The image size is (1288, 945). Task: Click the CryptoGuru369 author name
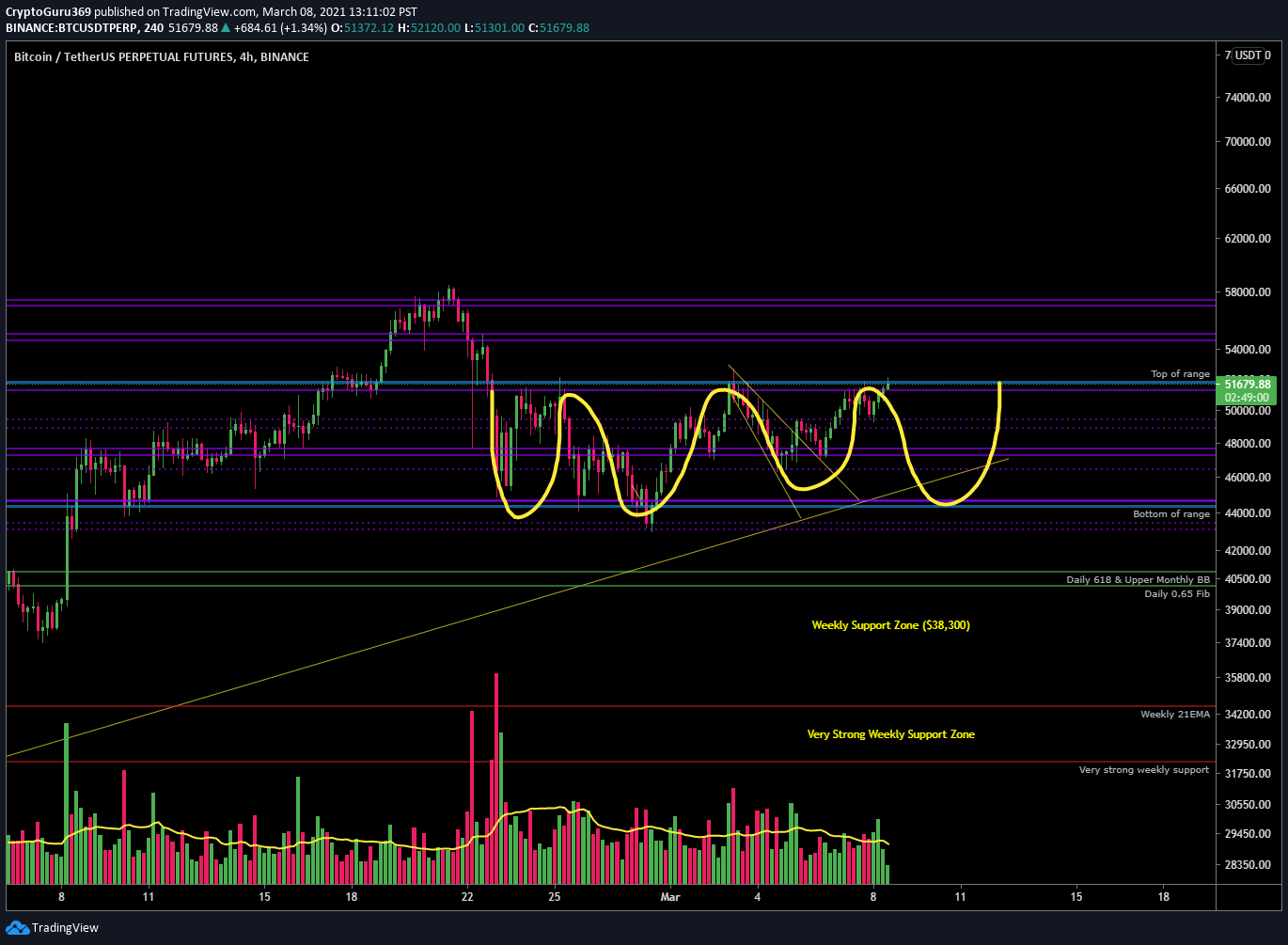coord(48,12)
